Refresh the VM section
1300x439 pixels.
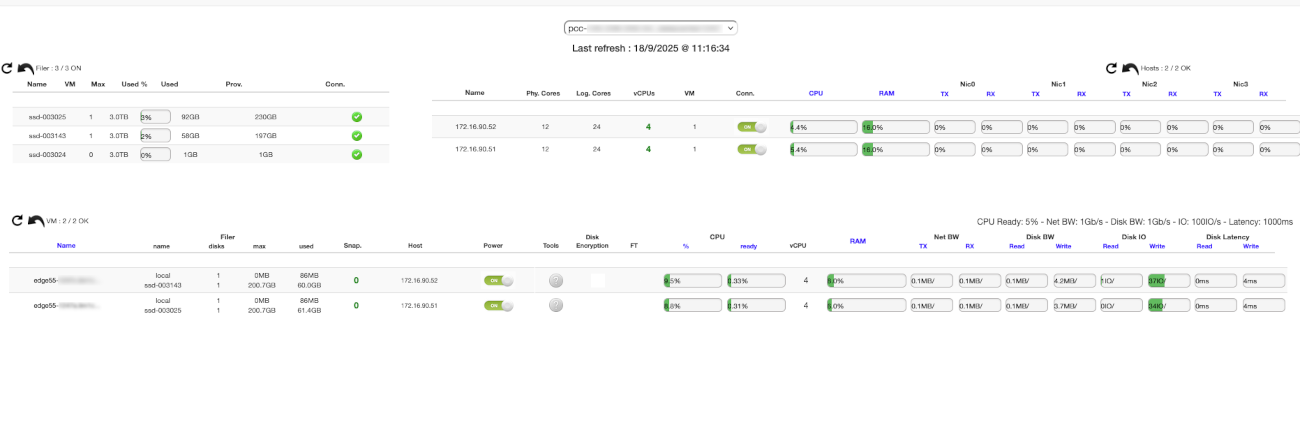coord(16,220)
